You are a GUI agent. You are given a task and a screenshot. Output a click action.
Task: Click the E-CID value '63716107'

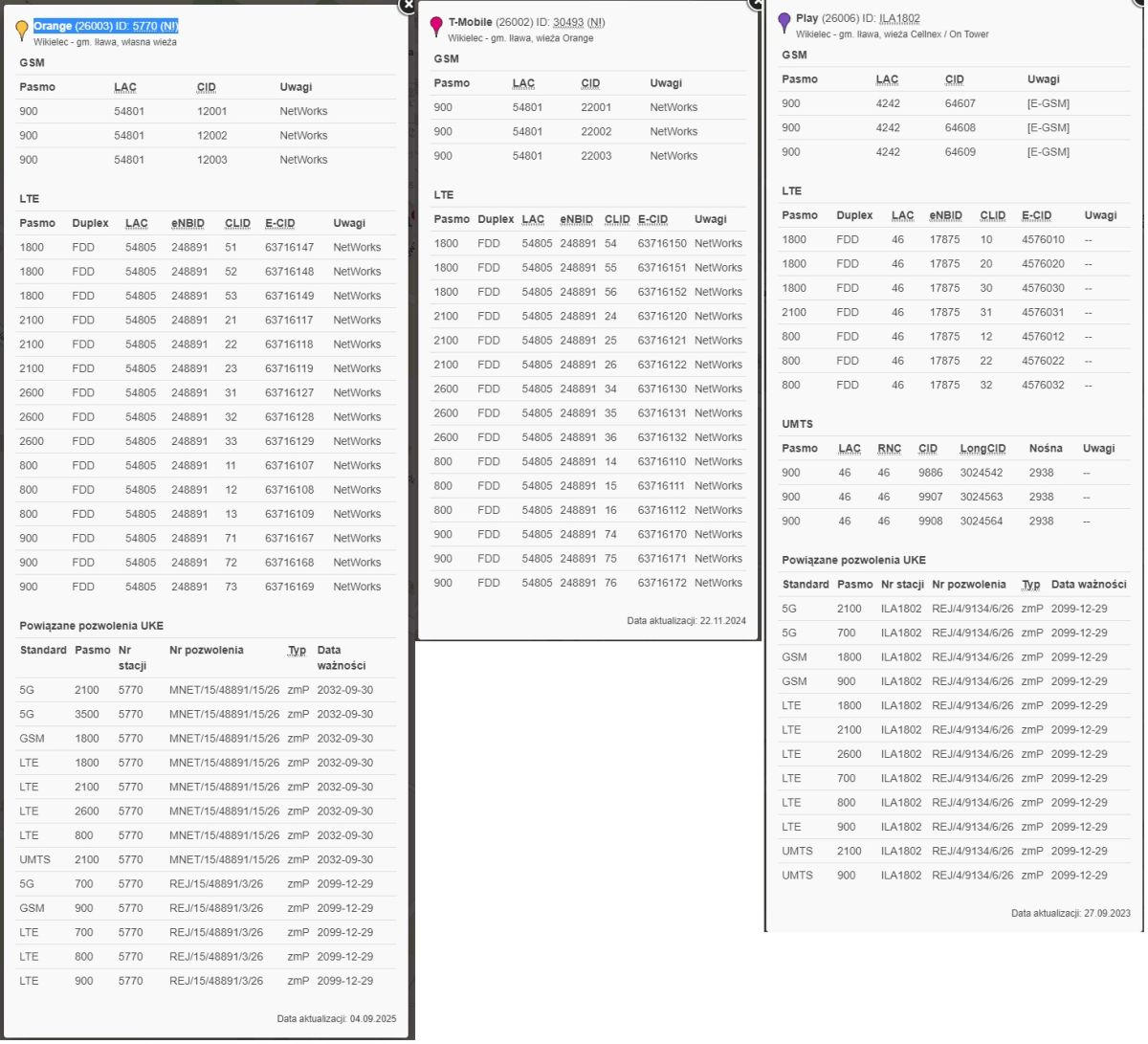pos(290,466)
